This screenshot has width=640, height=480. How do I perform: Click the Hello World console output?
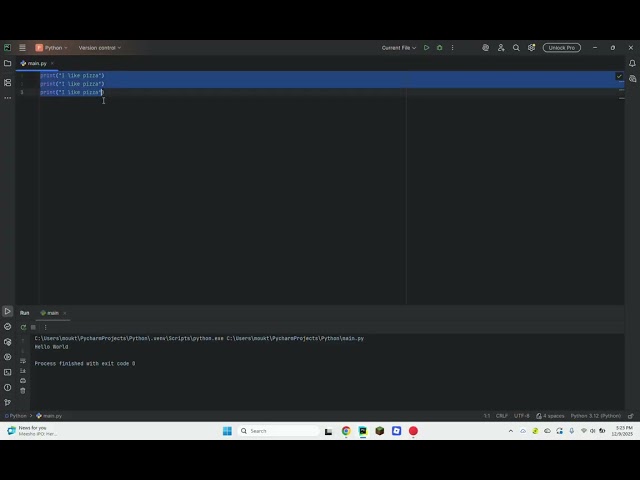click(51, 347)
